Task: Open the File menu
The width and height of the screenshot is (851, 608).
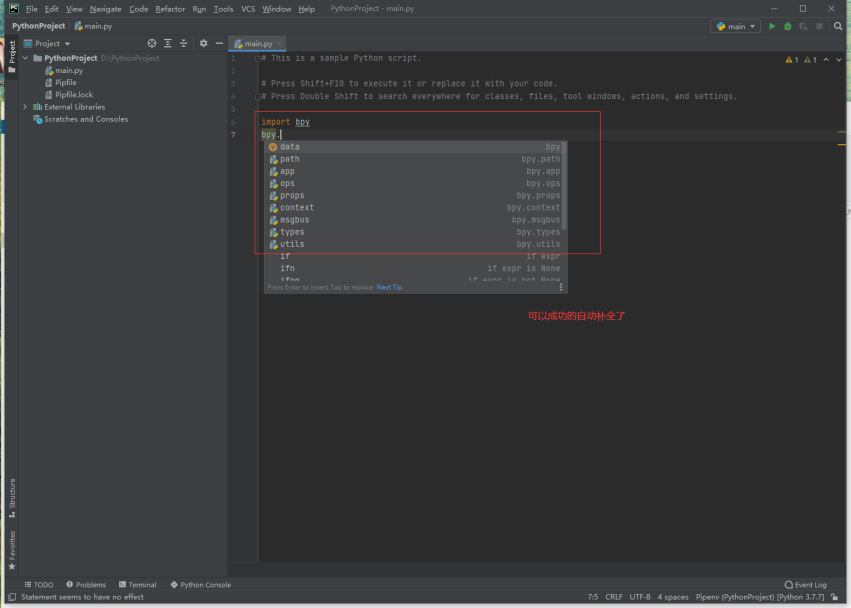Action: 31,9
